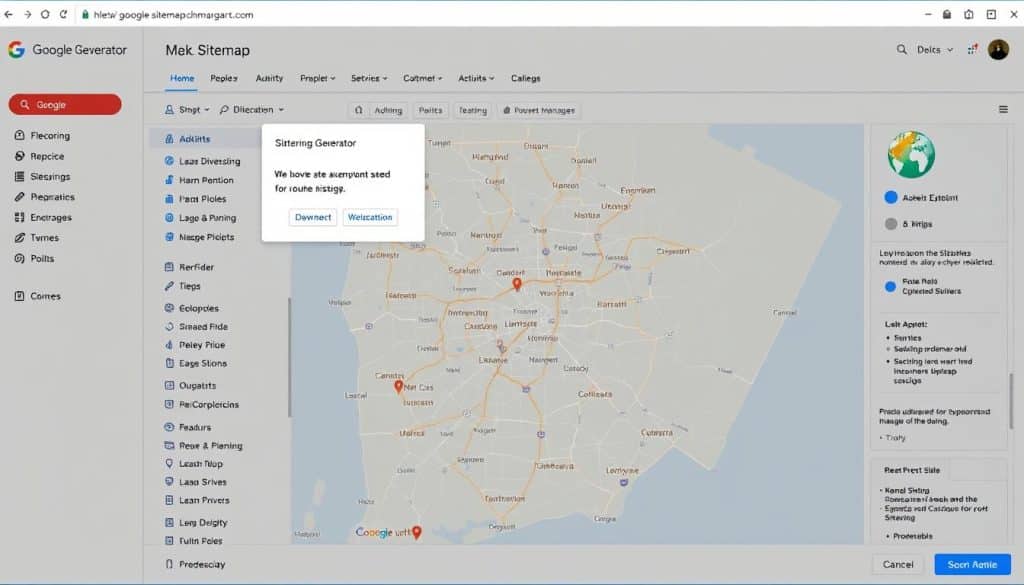The width and height of the screenshot is (1024, 585).
Task: Reload the page in the browser
Action: (x=63, y=14)
